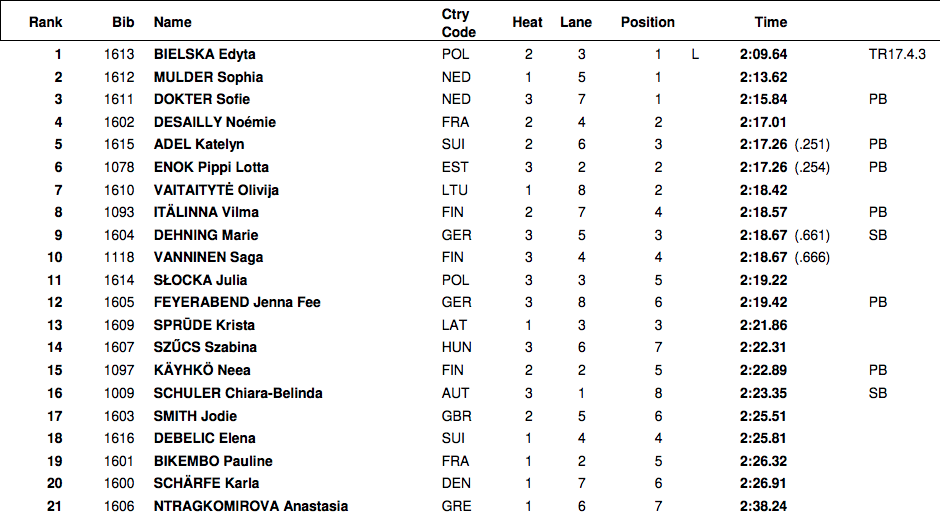Select athlete name BIELSKA Edyta
Viewport: 940px width, 530px height.
coord(205,54)
